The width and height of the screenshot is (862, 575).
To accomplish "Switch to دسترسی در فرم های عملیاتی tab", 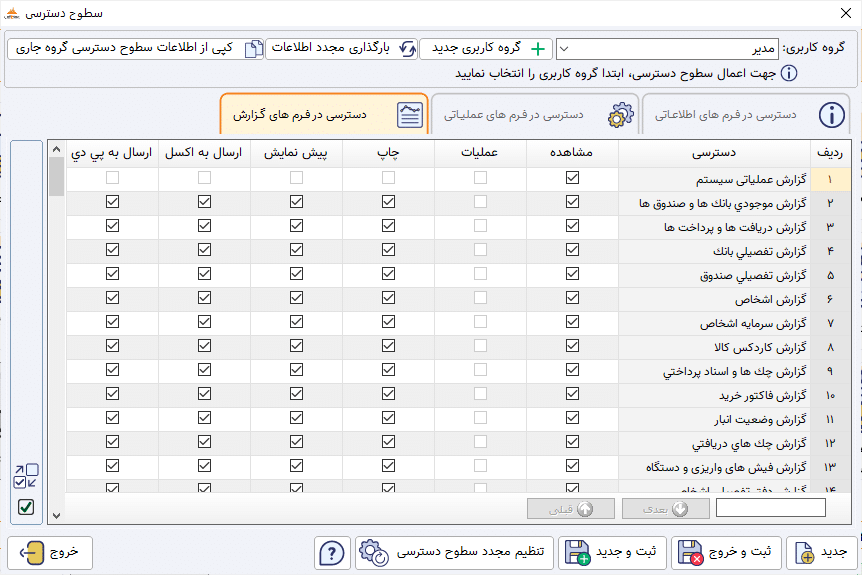I will click(535, 114).
